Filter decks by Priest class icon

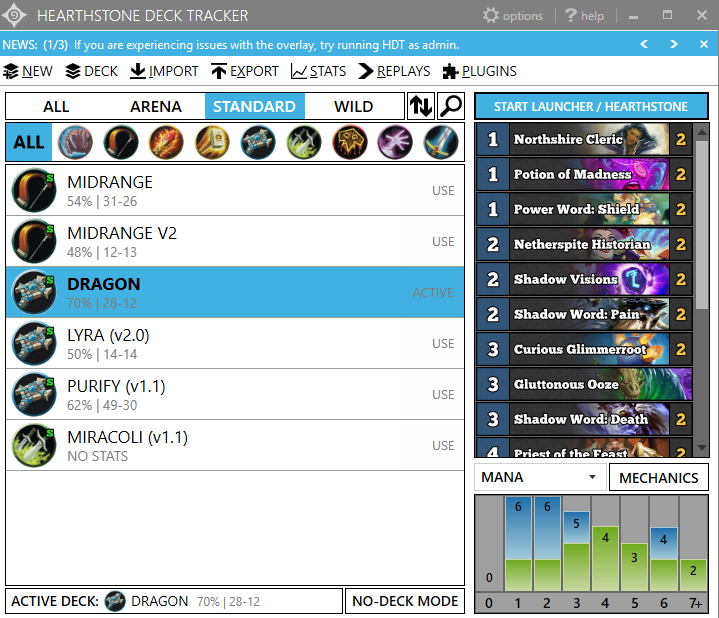(258, 143)
